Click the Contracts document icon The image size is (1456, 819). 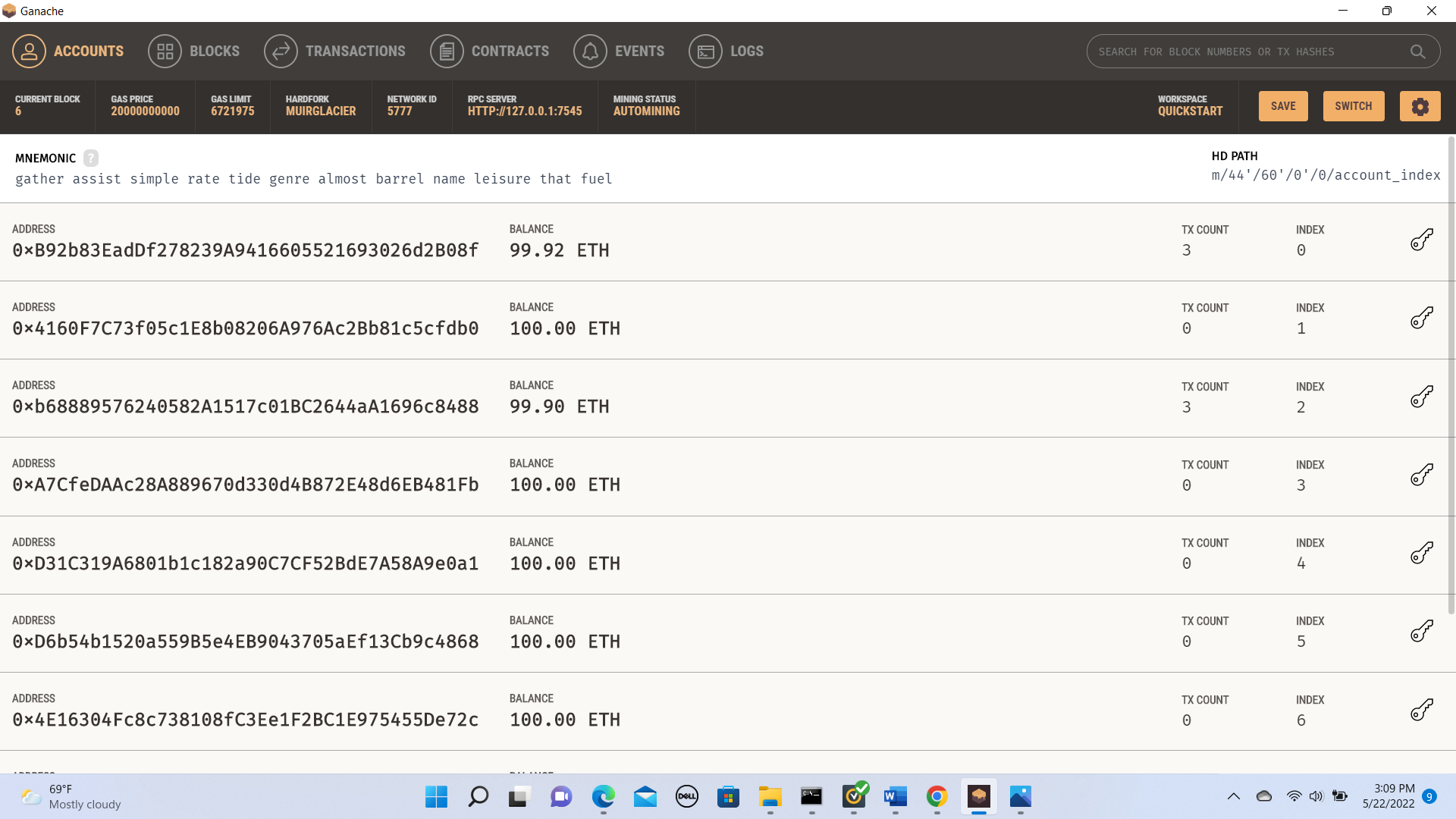click(x=447, y=51)
